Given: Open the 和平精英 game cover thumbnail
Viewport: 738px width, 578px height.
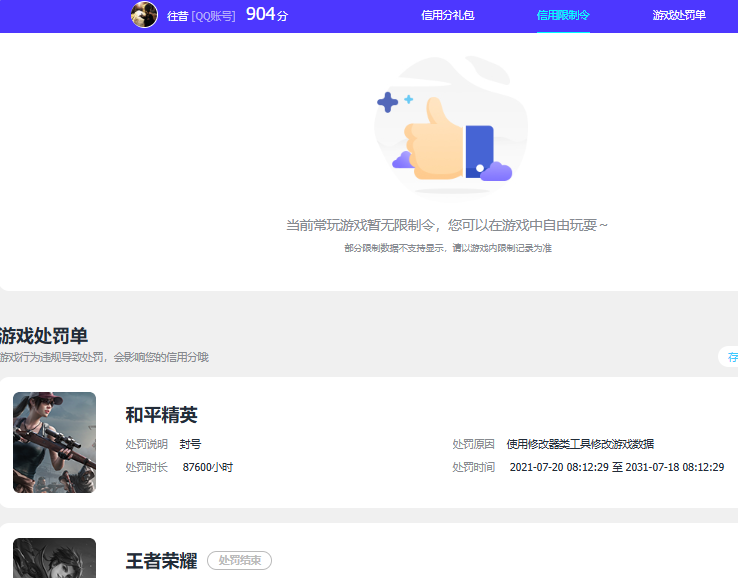Looking at the screenshot, I should (x=55, y=442).
